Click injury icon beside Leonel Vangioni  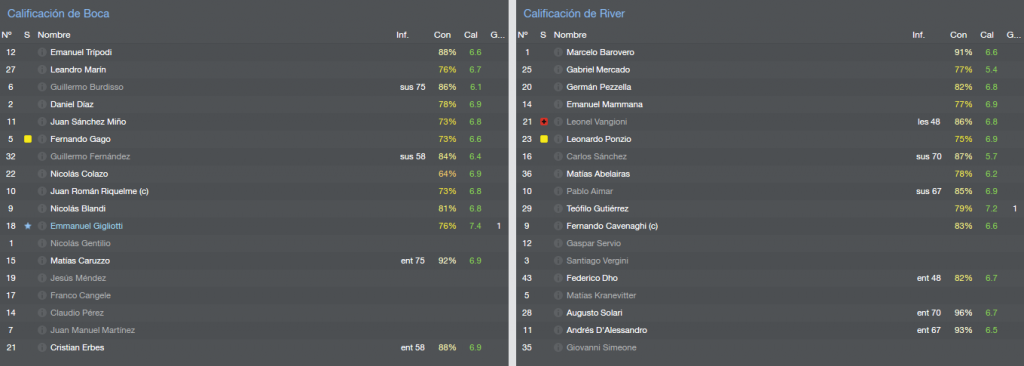(x=543, y=122)
